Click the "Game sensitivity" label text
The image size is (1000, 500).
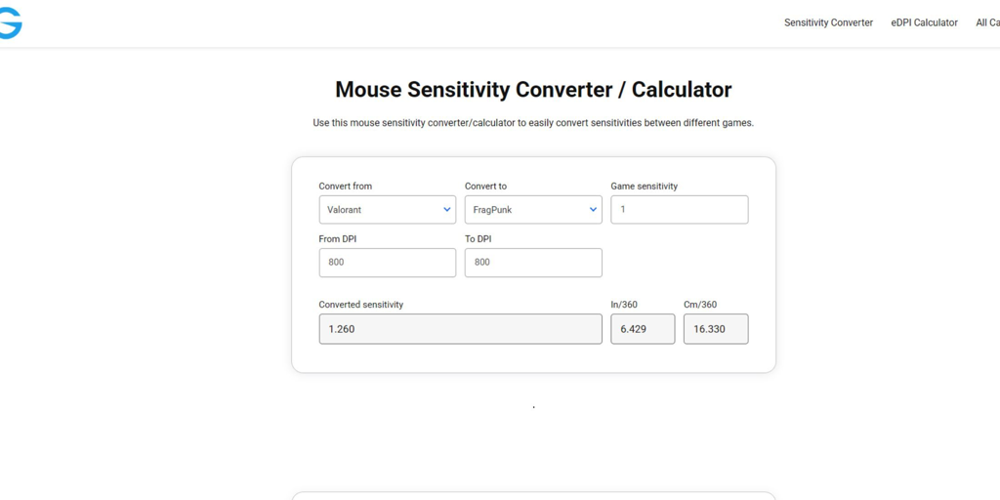(644, 186)
